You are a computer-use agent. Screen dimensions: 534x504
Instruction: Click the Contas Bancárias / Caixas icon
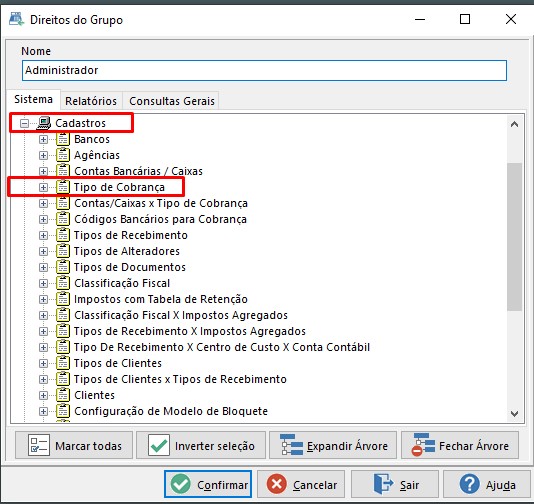click(63, 171)
